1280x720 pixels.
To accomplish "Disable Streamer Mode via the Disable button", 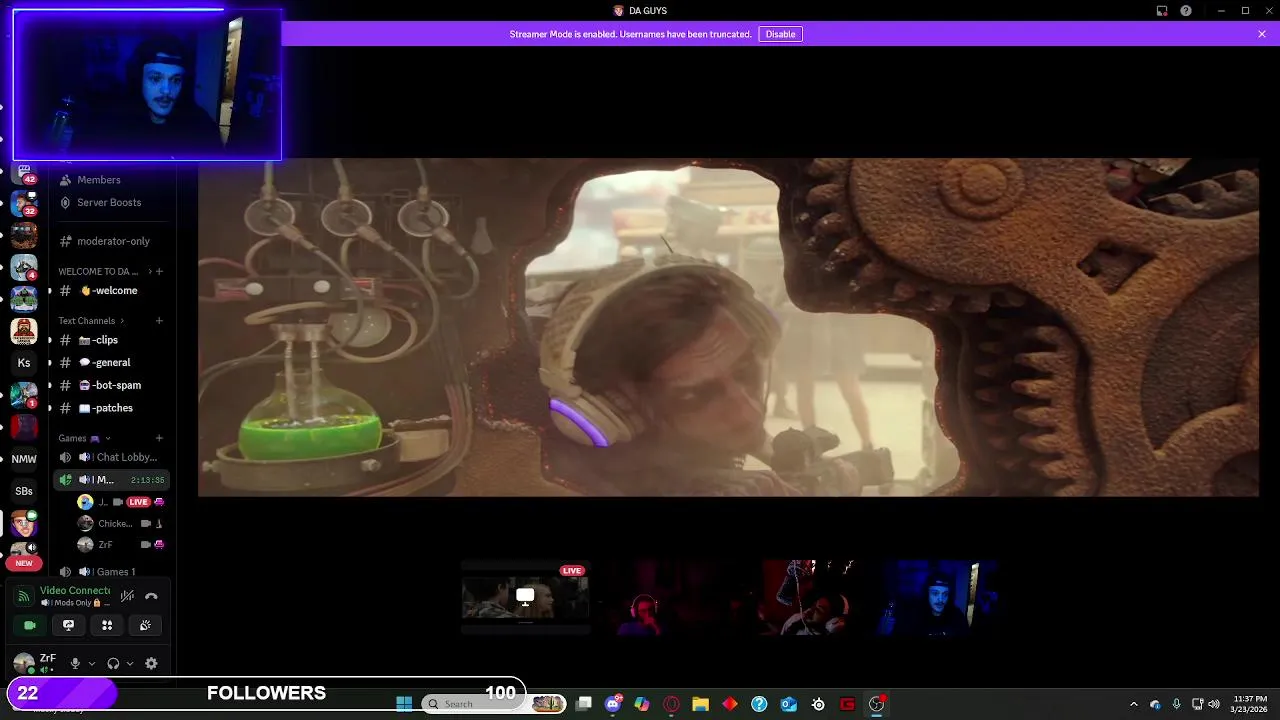I will 780,34.
